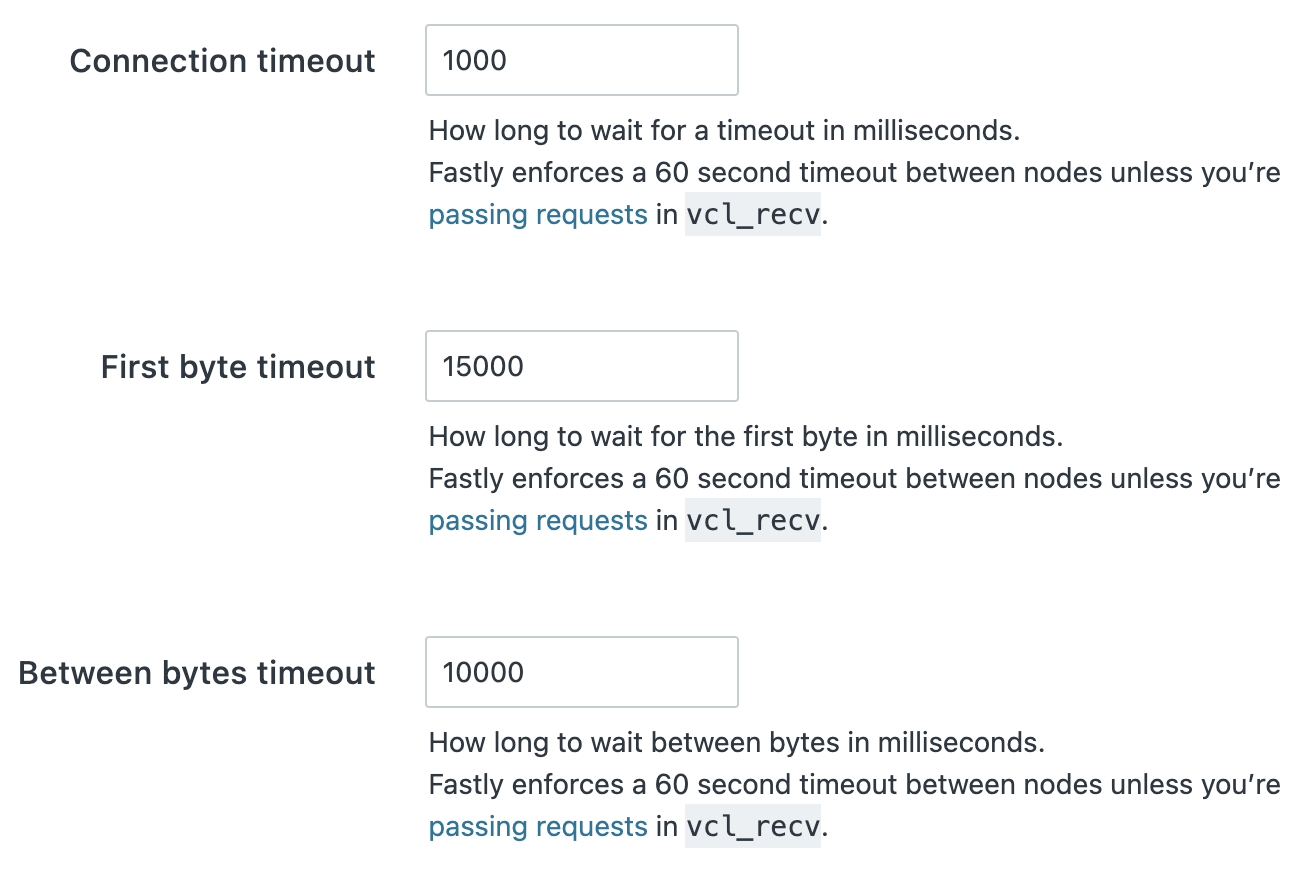Select the value 1000 in Connection timeout
1307x878 pixels.
point(475,60)
